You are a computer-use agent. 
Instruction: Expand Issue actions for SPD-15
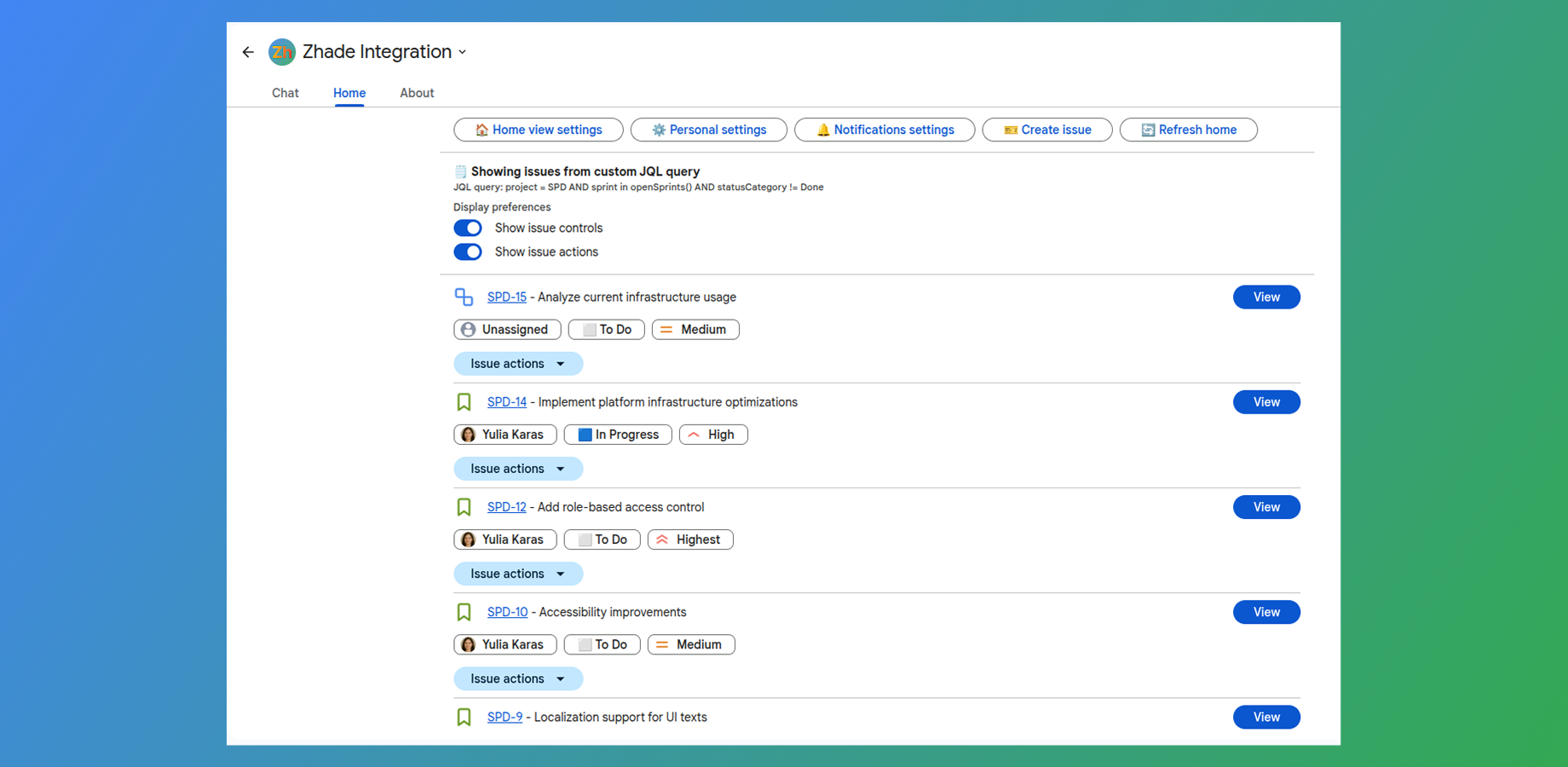tap(517, 363)
